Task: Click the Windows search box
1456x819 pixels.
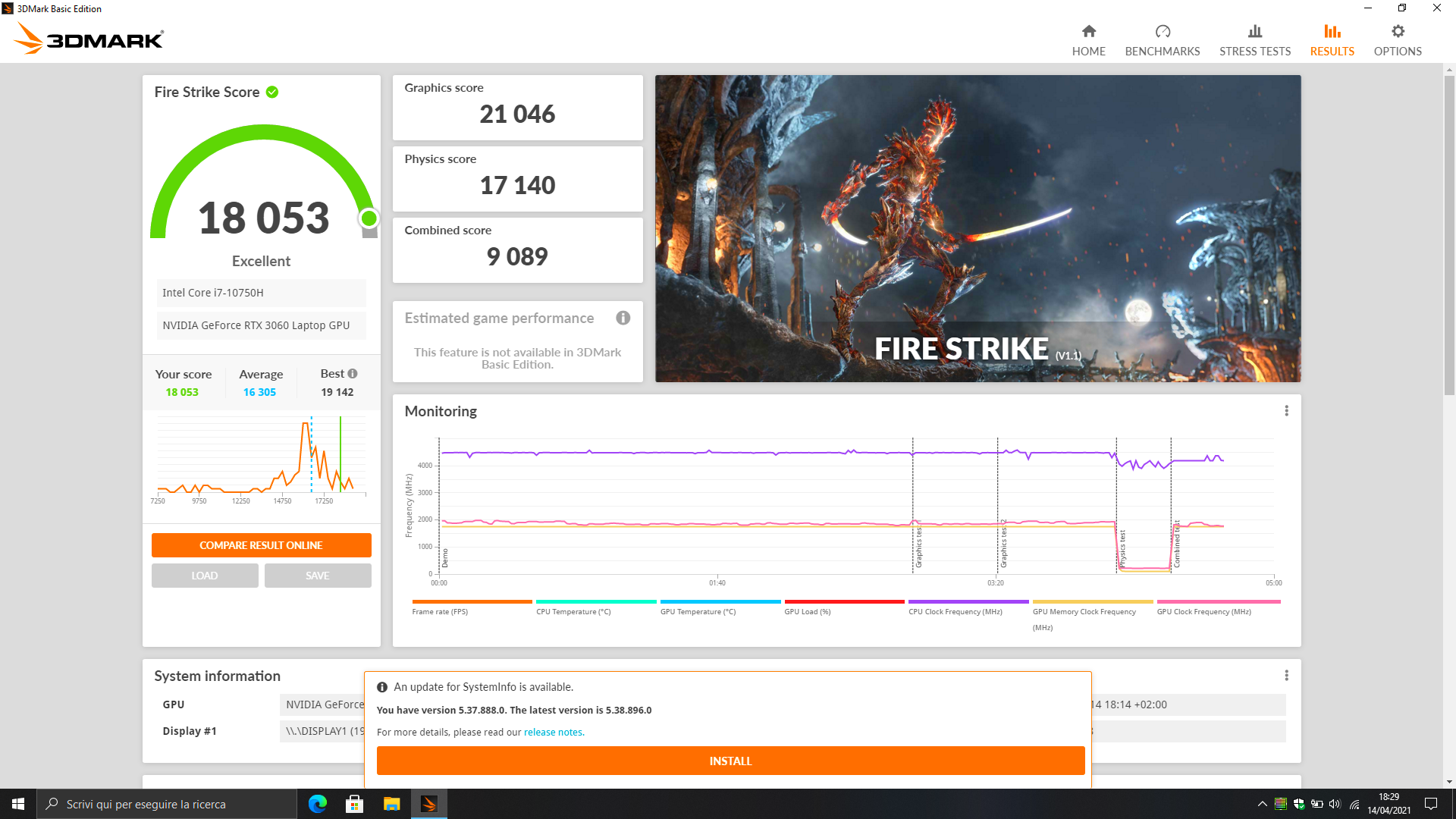Action: click(167, 804)
